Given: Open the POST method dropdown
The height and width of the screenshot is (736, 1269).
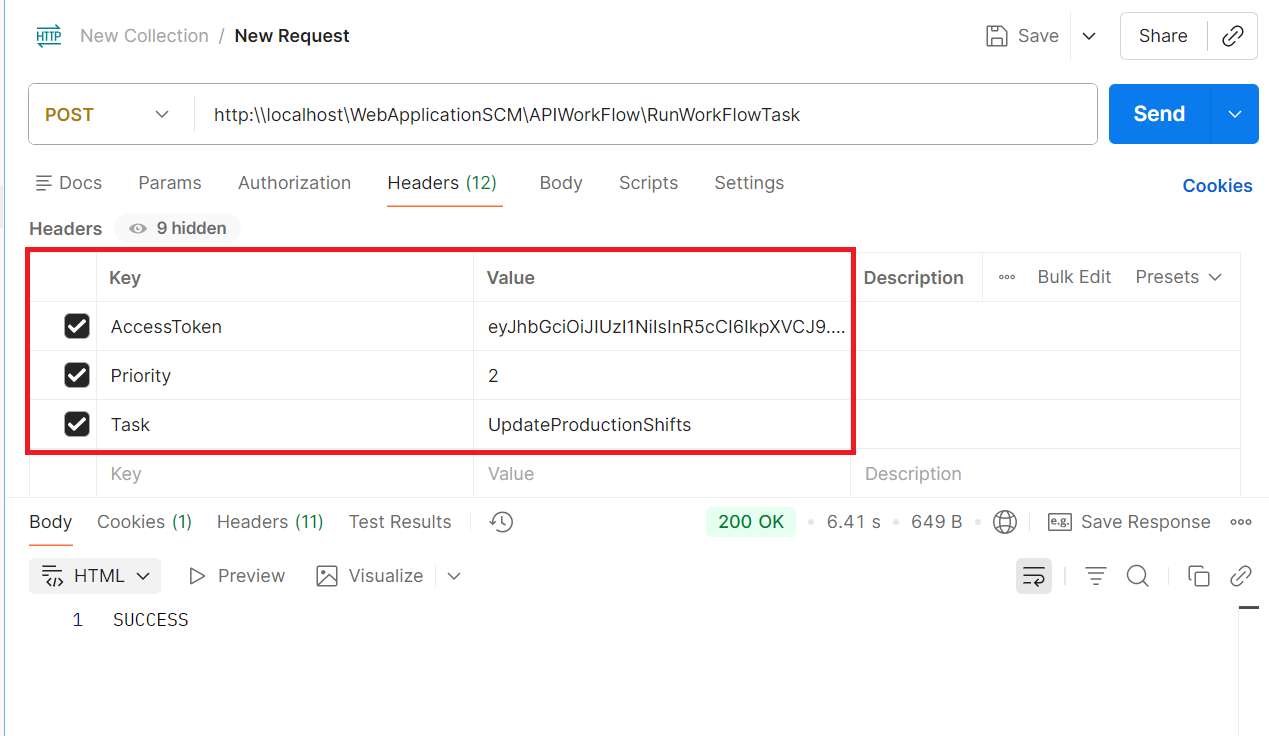Looking at the screenshot, I should [x=108, y=115].
